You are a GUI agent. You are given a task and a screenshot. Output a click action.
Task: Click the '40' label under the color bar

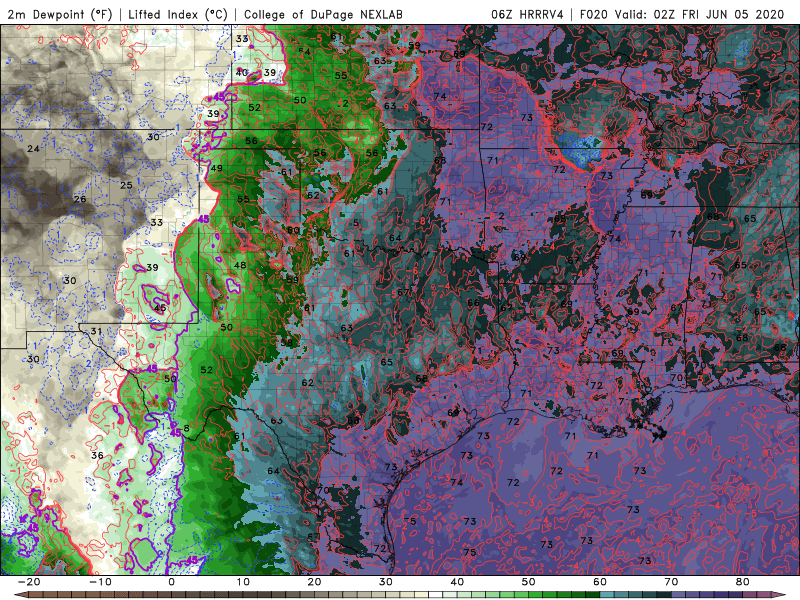click(457, 582)
